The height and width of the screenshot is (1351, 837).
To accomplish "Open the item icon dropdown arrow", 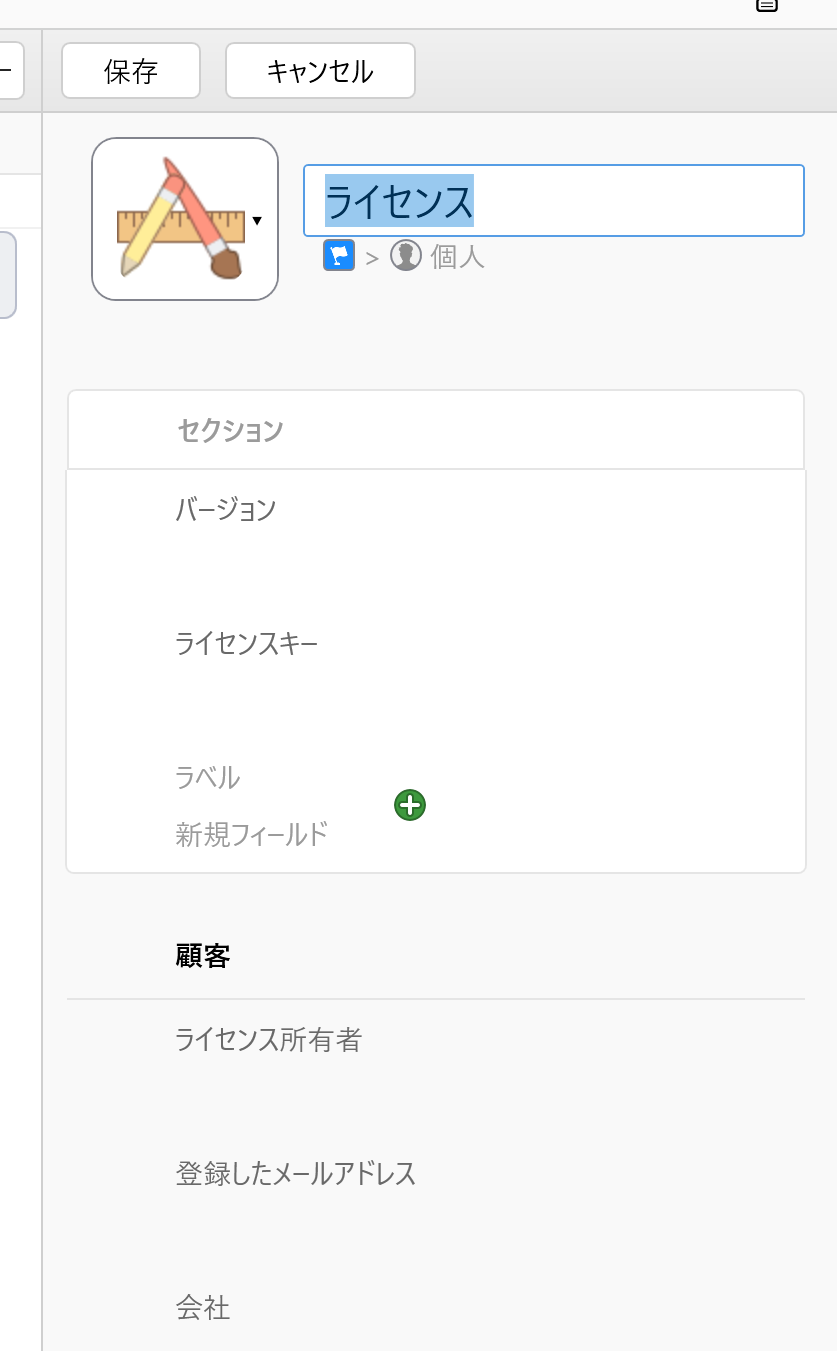I will (258, 220).
